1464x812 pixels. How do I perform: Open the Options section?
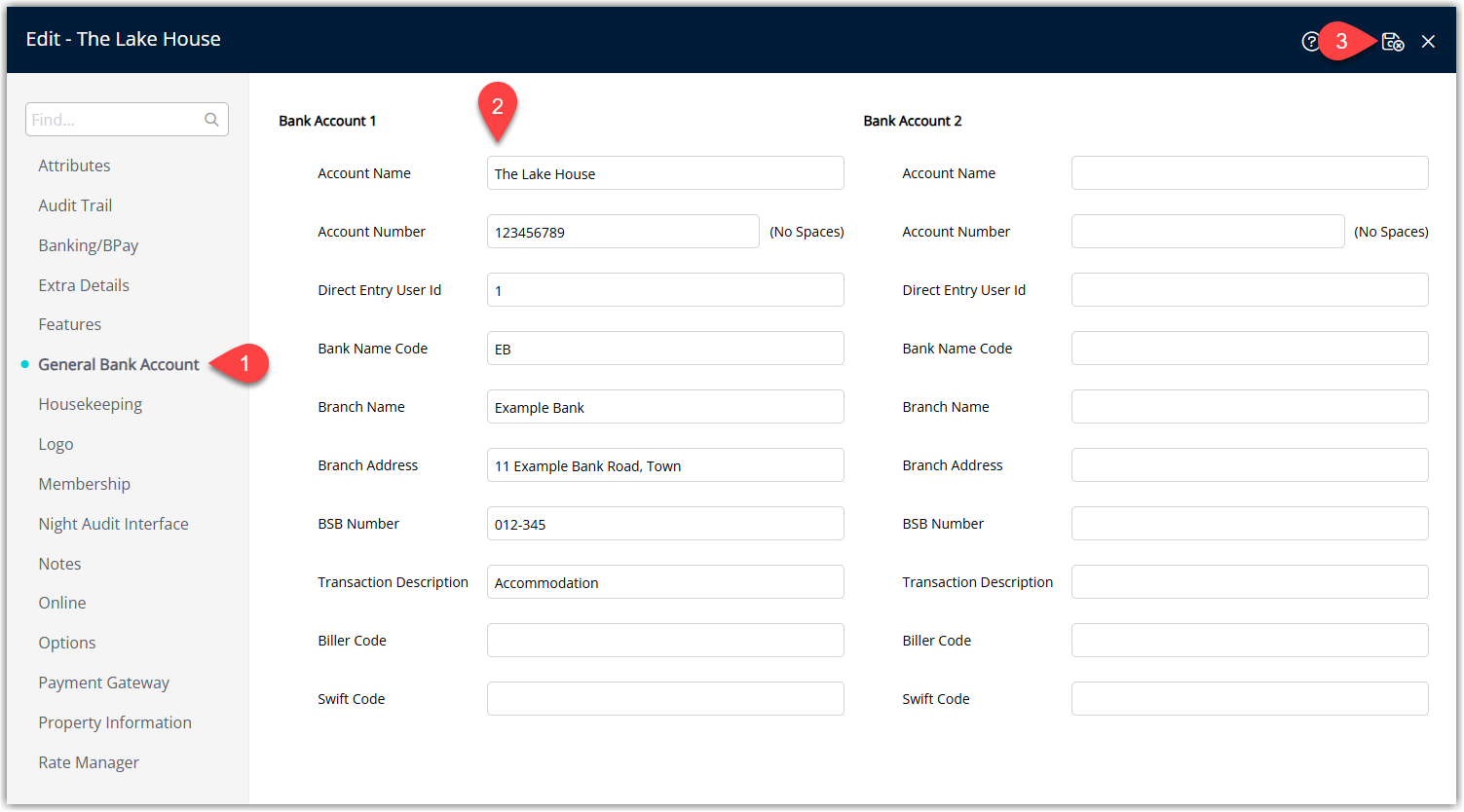tap(67, 643)
